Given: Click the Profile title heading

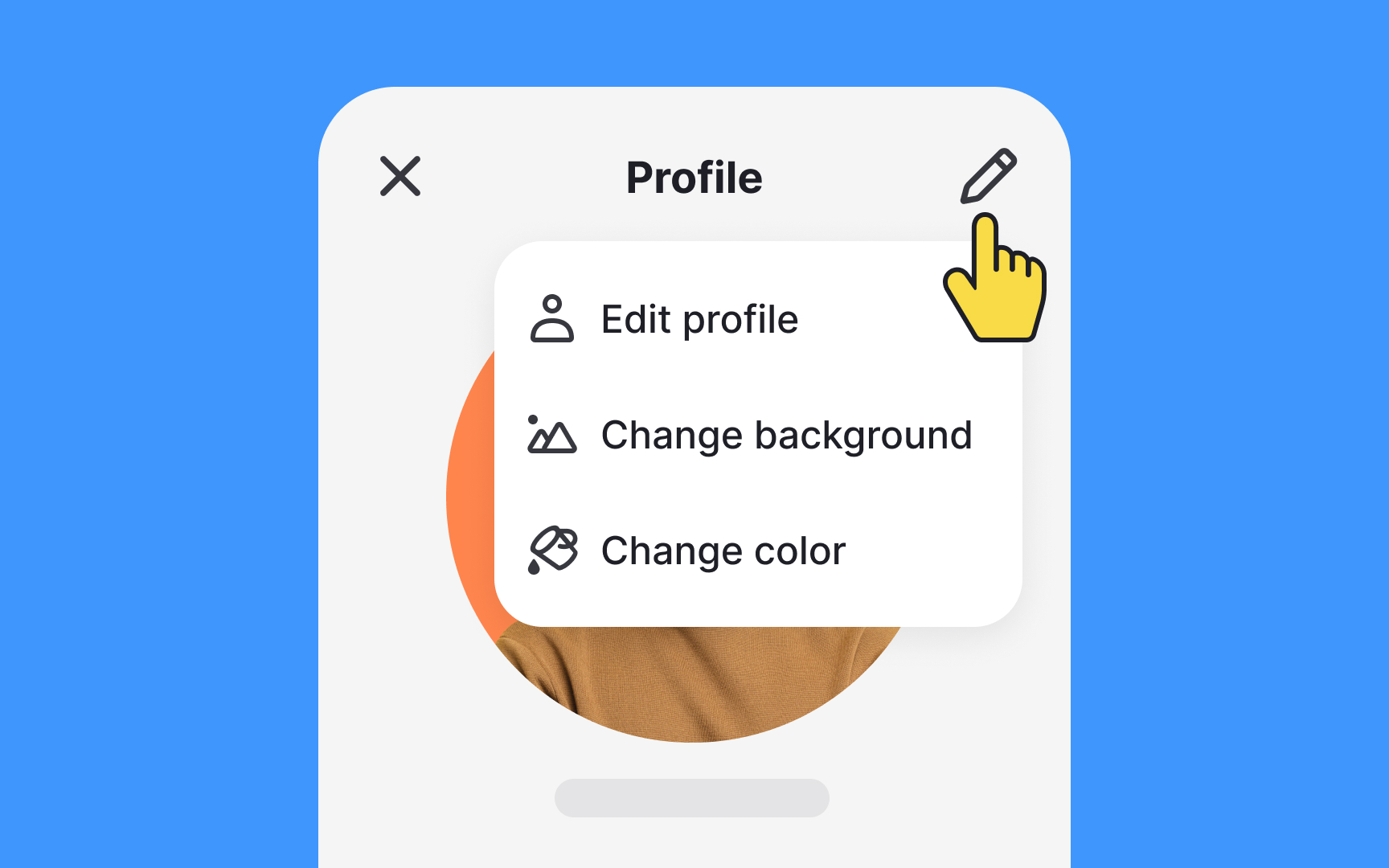Looking at the screenshot, I should [x=694, y=178].
